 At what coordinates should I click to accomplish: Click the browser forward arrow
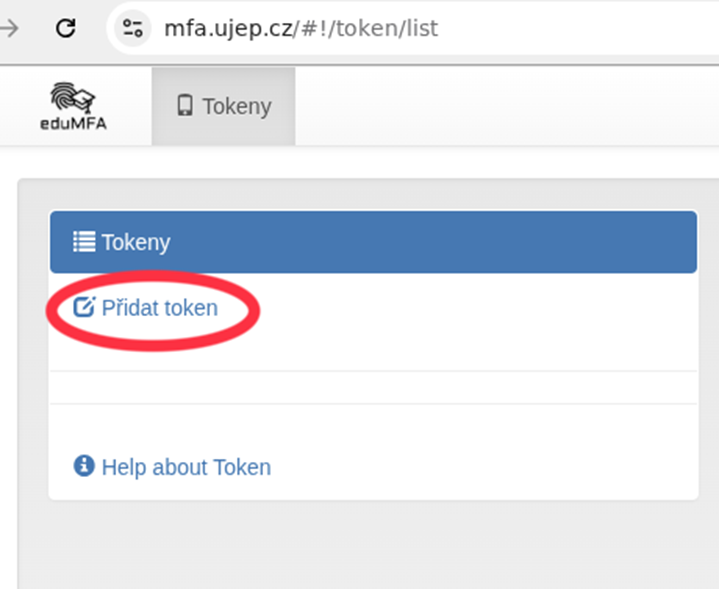click(10, 27)
